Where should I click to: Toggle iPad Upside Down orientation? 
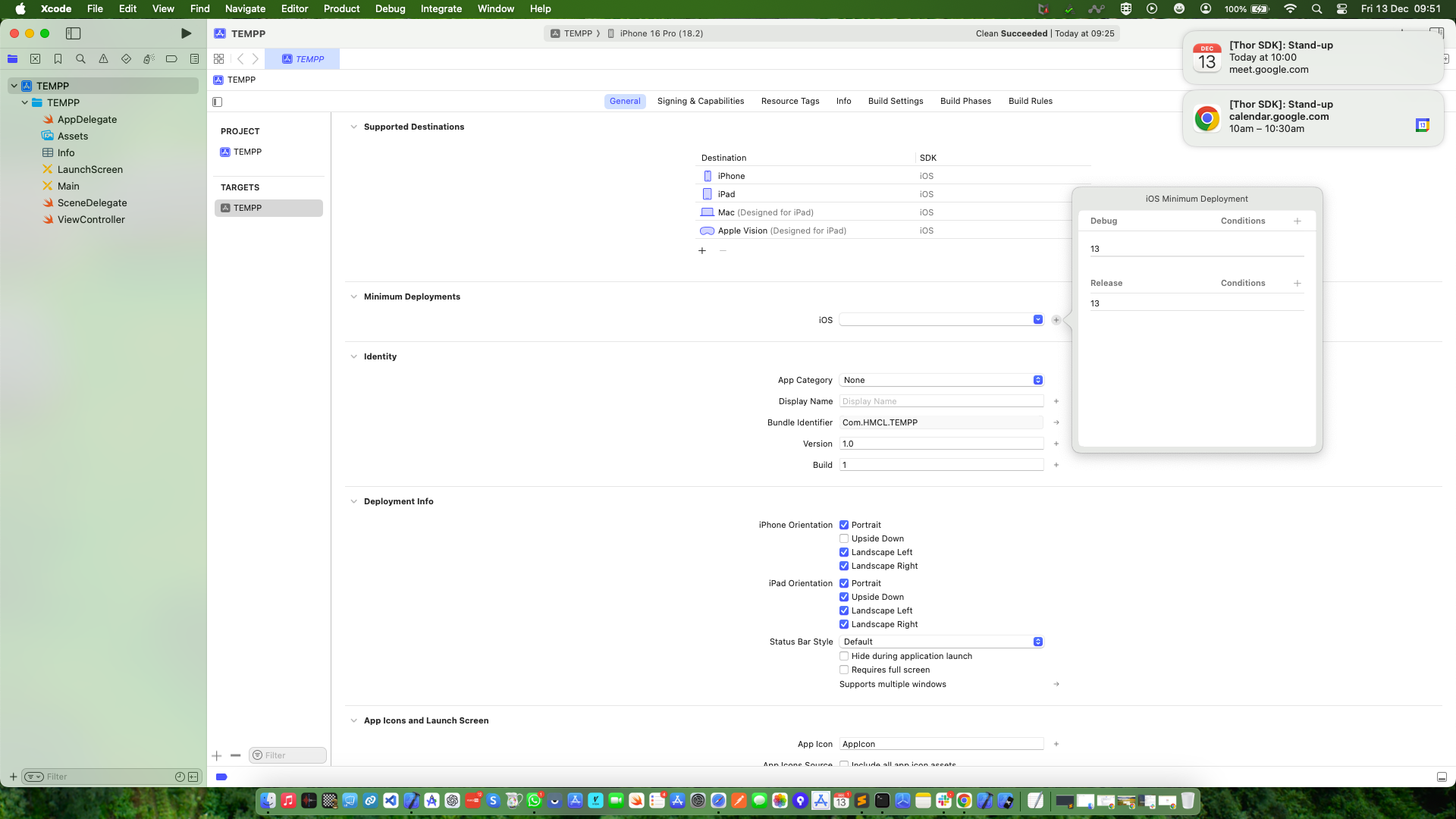click(x=844, y=597)
